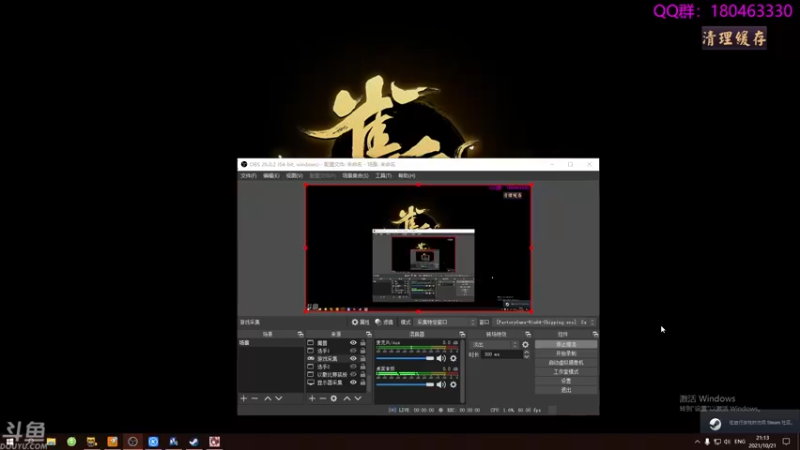This screenshot has width=800, height=450.
Task: Lock icon for 游戏采集 source
Action: 363,359
